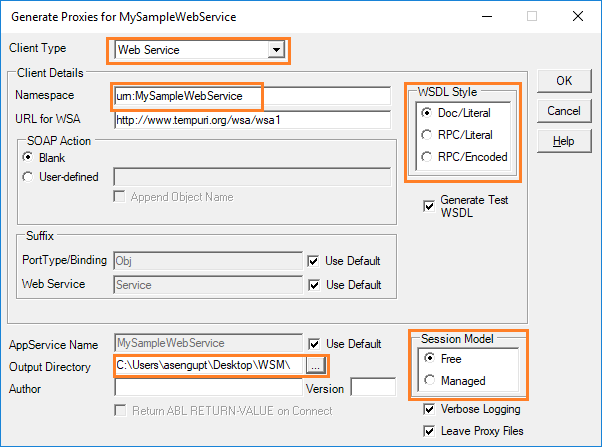This screenshot has height=447, width=602.
Task: Choose Blank SOAP Action option
Action: click(27, 158)
